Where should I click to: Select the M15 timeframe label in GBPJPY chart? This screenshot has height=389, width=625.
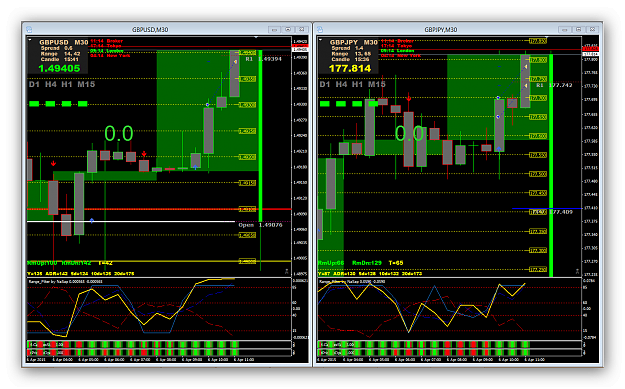pyautogui.click(x=377, y=84)
